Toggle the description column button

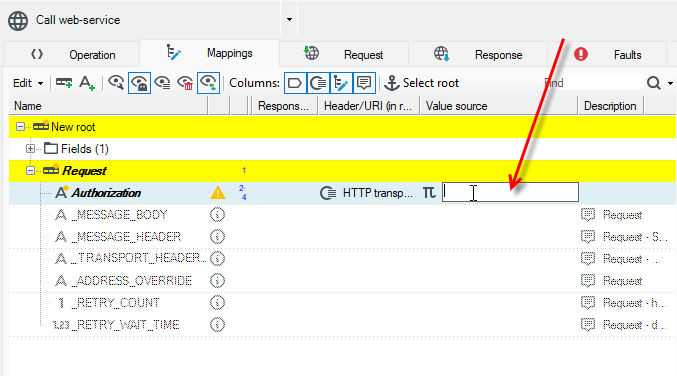(364, 83)
